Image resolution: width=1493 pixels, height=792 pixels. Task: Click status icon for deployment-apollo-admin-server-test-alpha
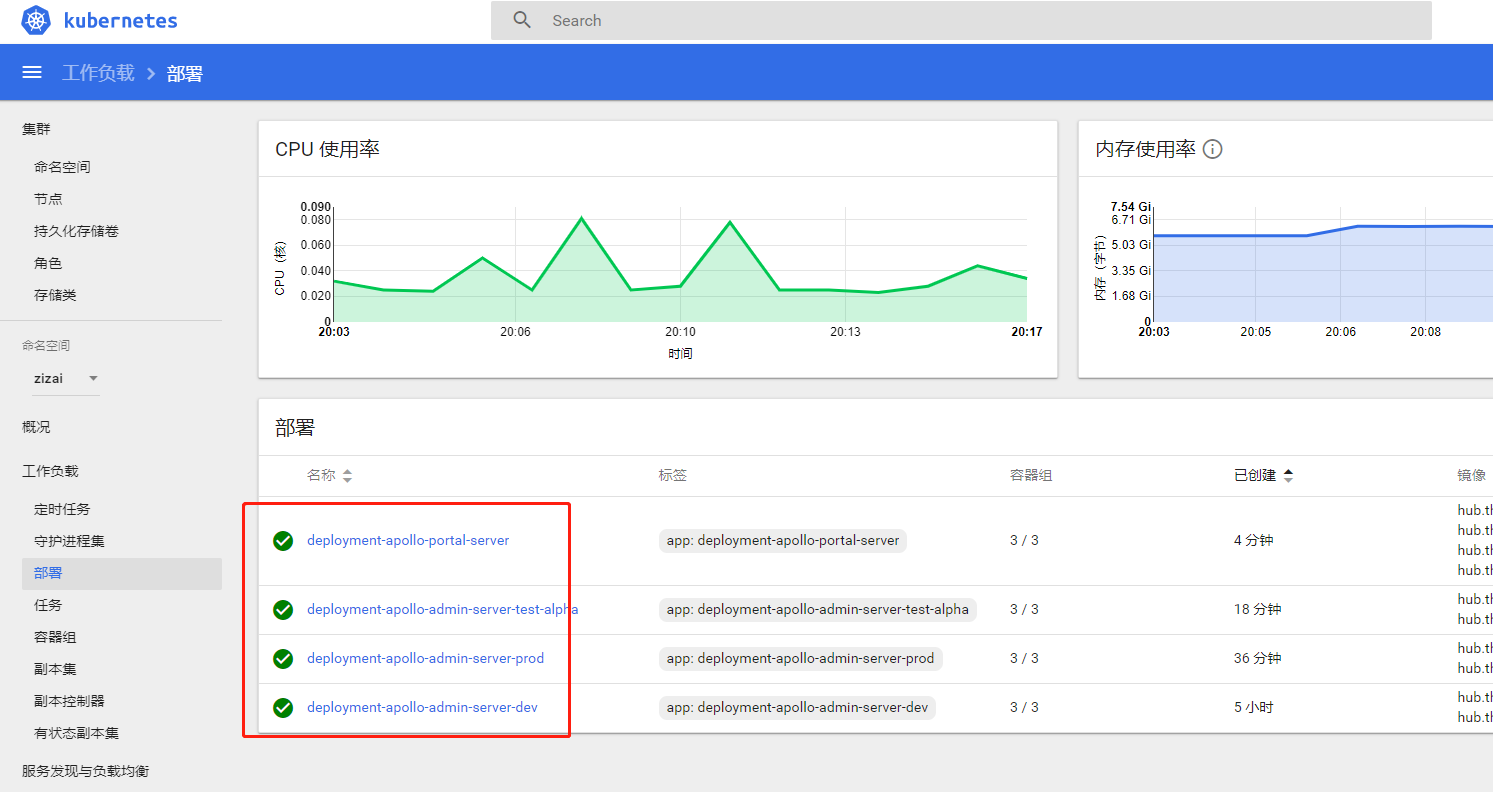tap(283, 610)
